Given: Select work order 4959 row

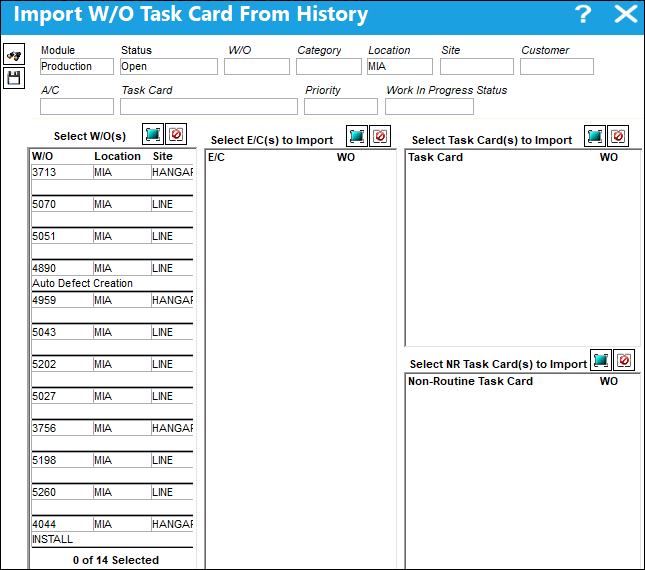Looking at the screenshot, I should coord(112,300).
